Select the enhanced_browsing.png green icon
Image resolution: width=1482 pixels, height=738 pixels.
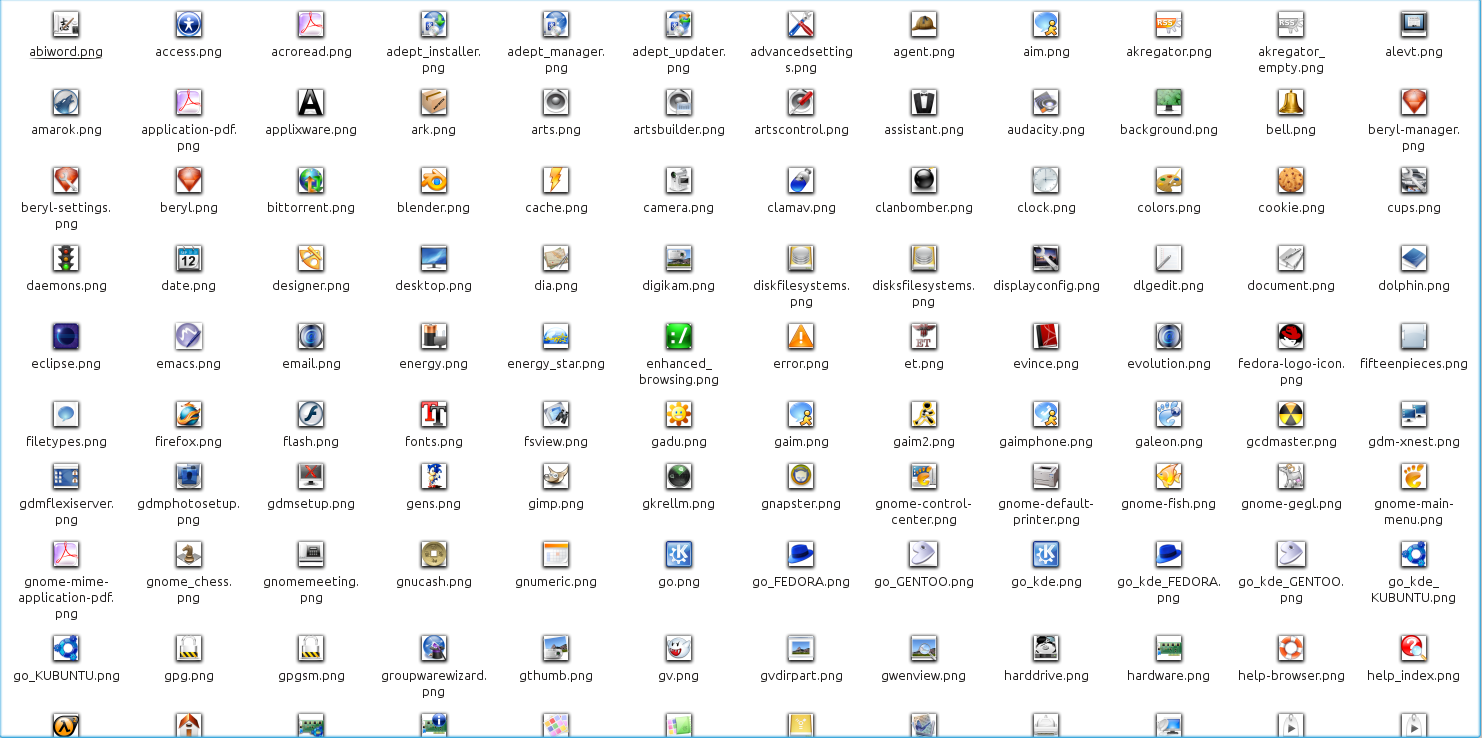pos(679,336)
